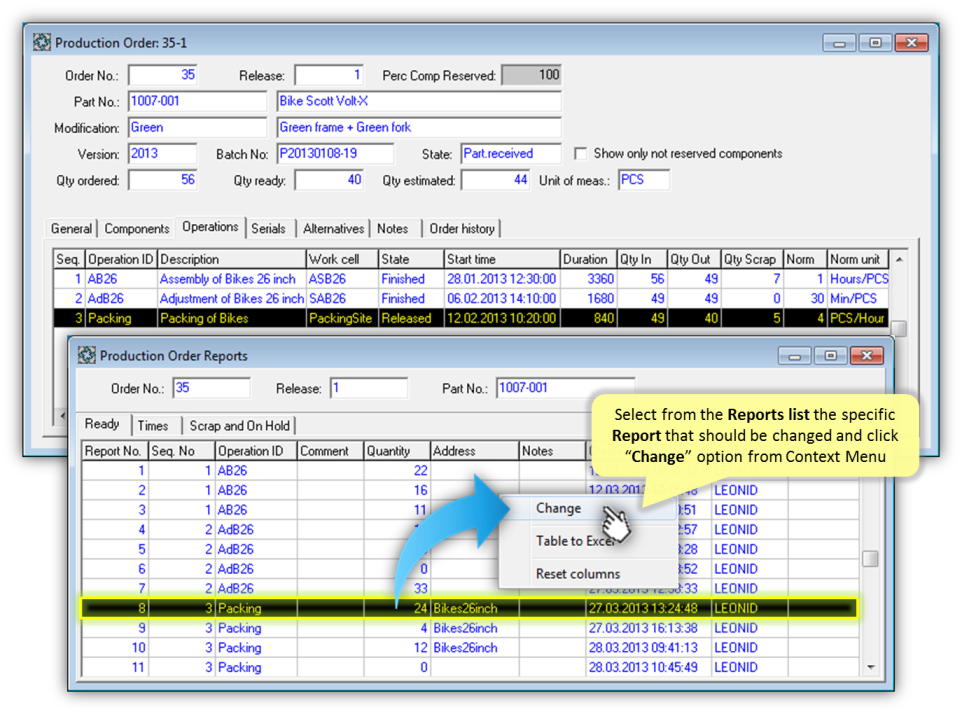Image resolution: width=962 pixels, height=714 pixels.
Task: Select report 11 Packing quantity 0
Action: (x=470, y=667)
